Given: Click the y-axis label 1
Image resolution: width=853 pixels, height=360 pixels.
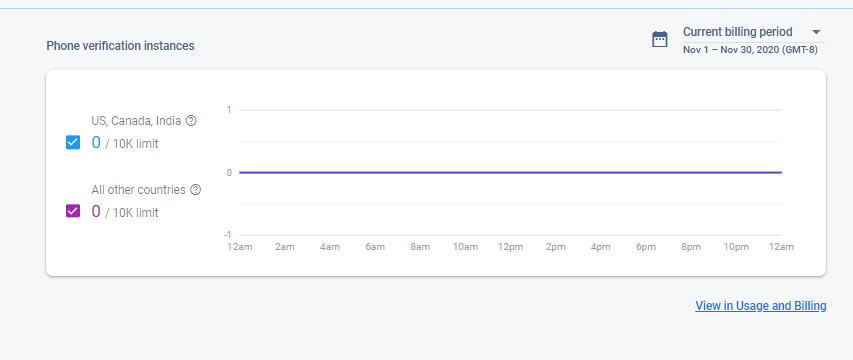Looking at the screenshot, I should coord(229,110).
